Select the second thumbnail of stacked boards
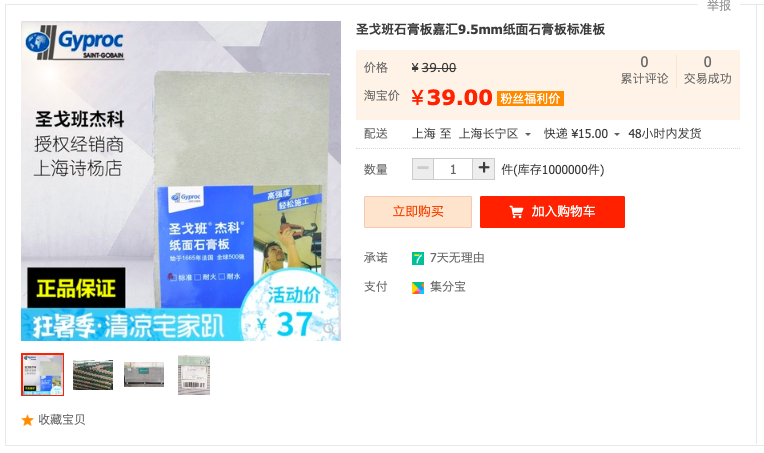764x453 pixels. tap(93, 375)
